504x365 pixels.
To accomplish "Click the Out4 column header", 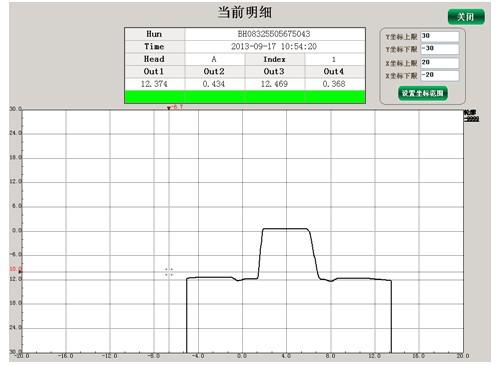I will click(x=334, y=72).
